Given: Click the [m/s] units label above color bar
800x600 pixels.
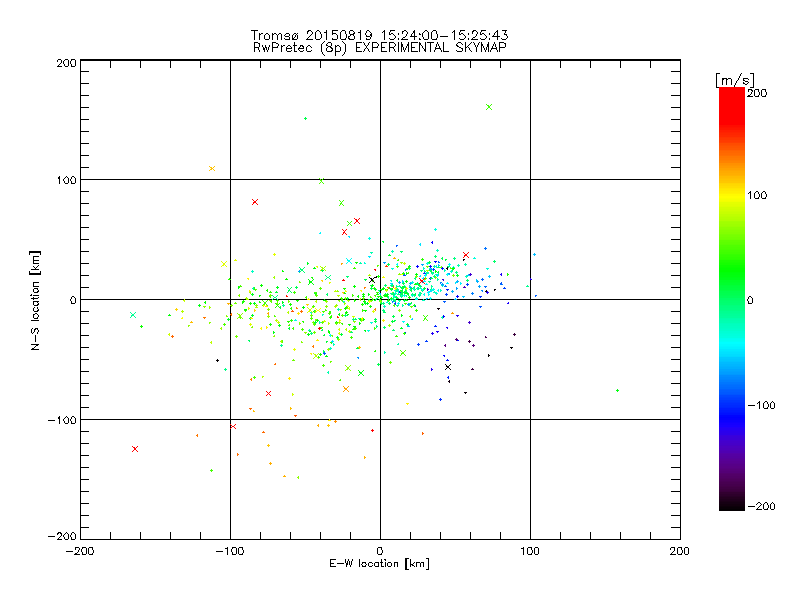Looking at the screenshot, I should pos(734,78).
